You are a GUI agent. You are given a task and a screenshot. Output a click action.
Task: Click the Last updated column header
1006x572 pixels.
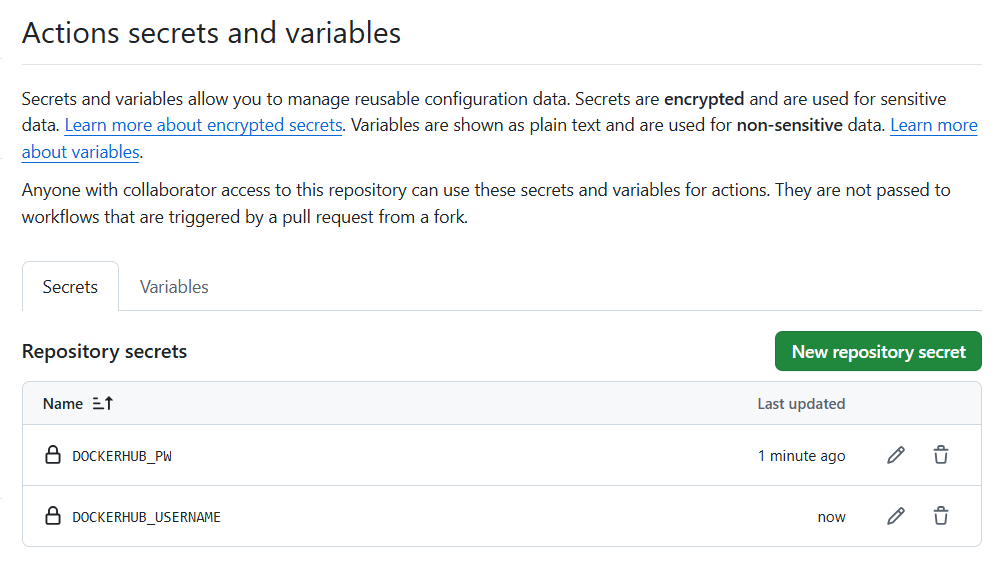pos(801,404)
